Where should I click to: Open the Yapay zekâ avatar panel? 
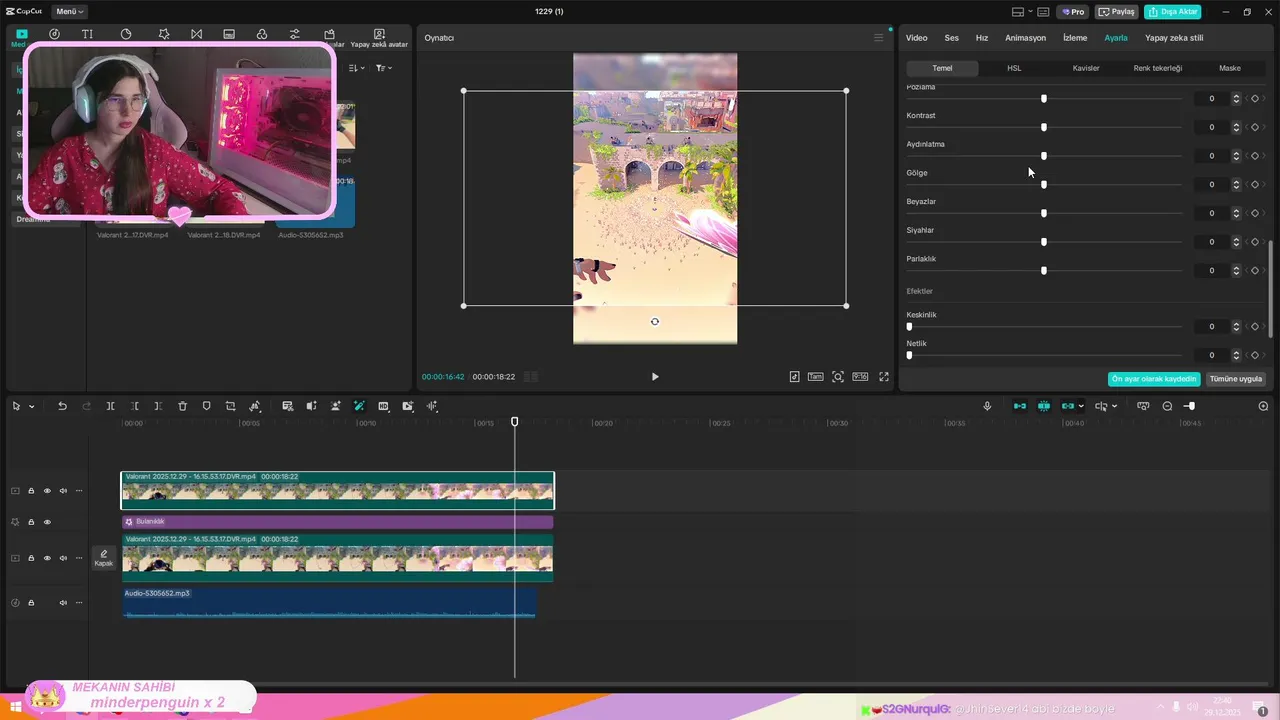(x=379, y=38)
